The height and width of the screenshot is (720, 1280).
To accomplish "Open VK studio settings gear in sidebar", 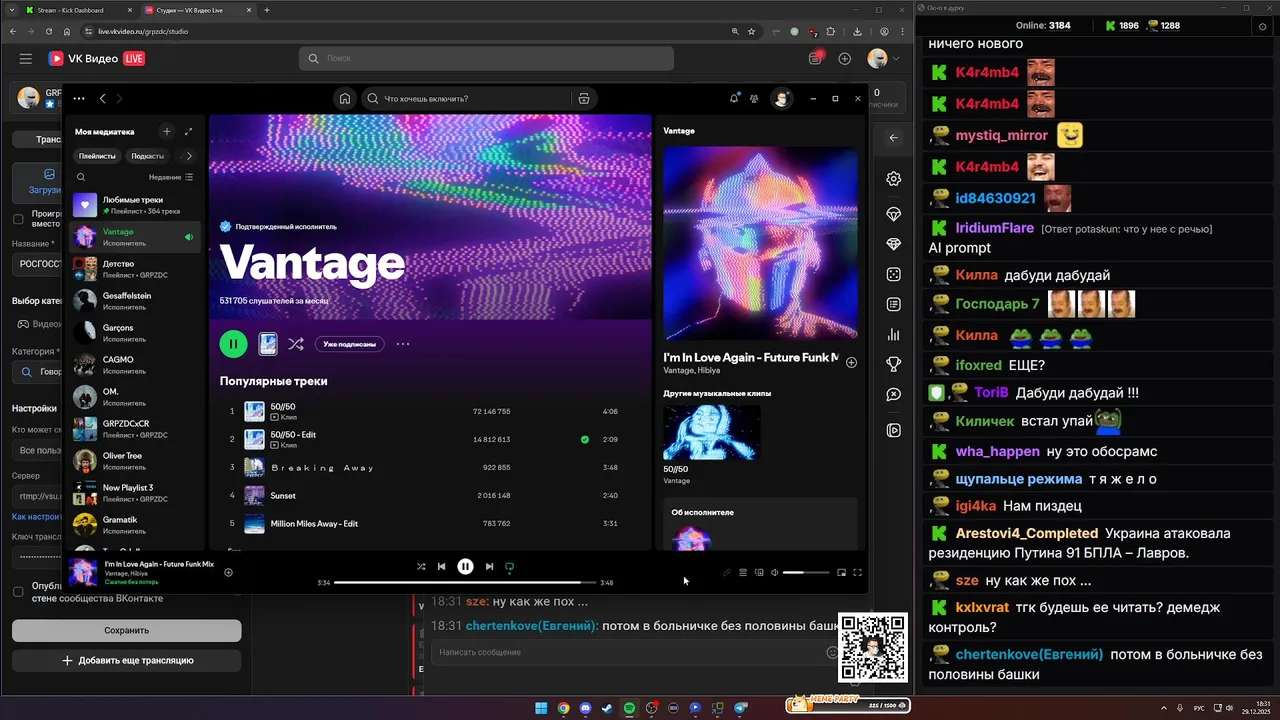I will pos(894,179).
